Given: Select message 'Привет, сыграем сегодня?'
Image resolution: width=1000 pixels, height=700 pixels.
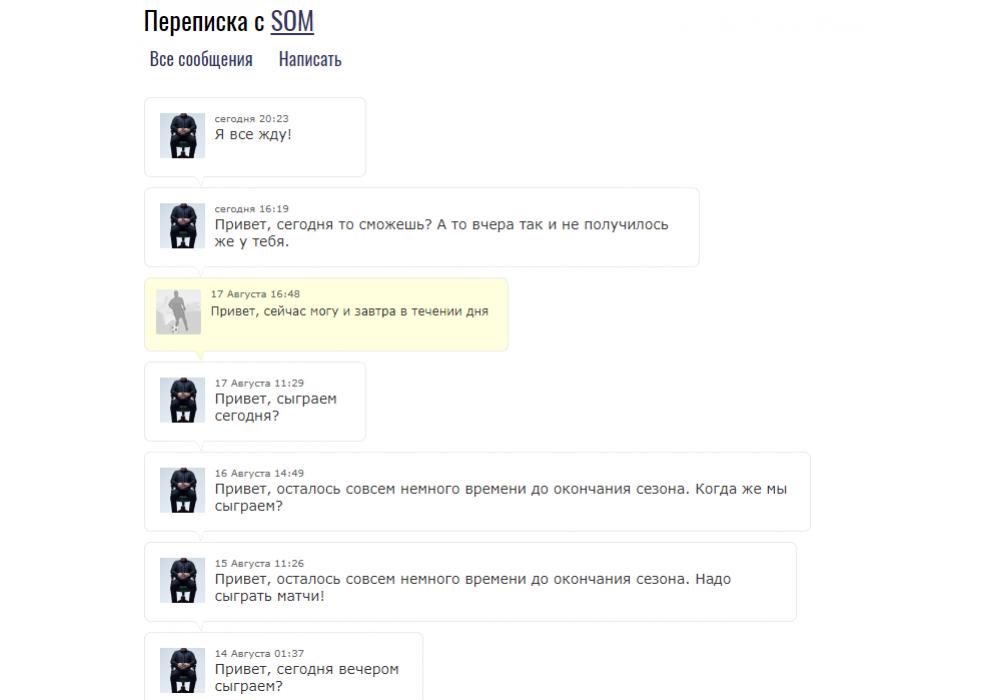Looking at the screenshot, I should click(255, 402).
